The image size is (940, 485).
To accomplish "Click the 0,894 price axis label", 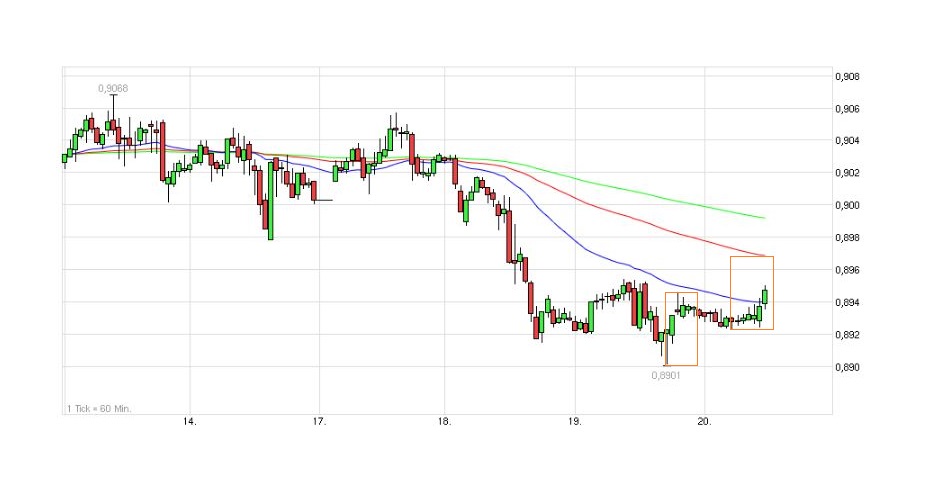I will (x=848, y=303).
